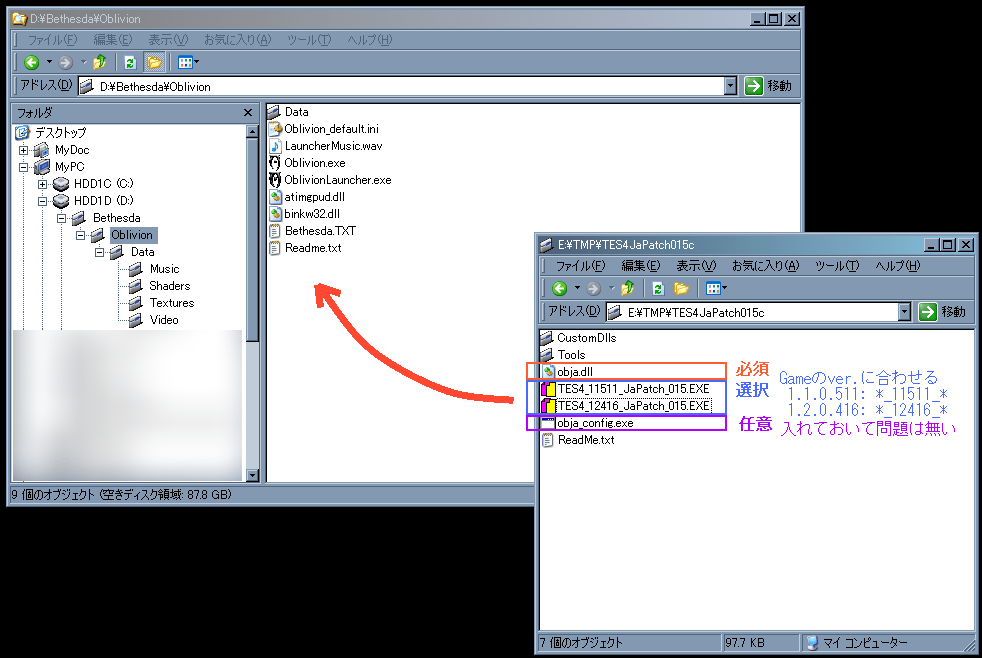
Task: Expand the HDD1C (C:) drive node
Action: (43, 184)
